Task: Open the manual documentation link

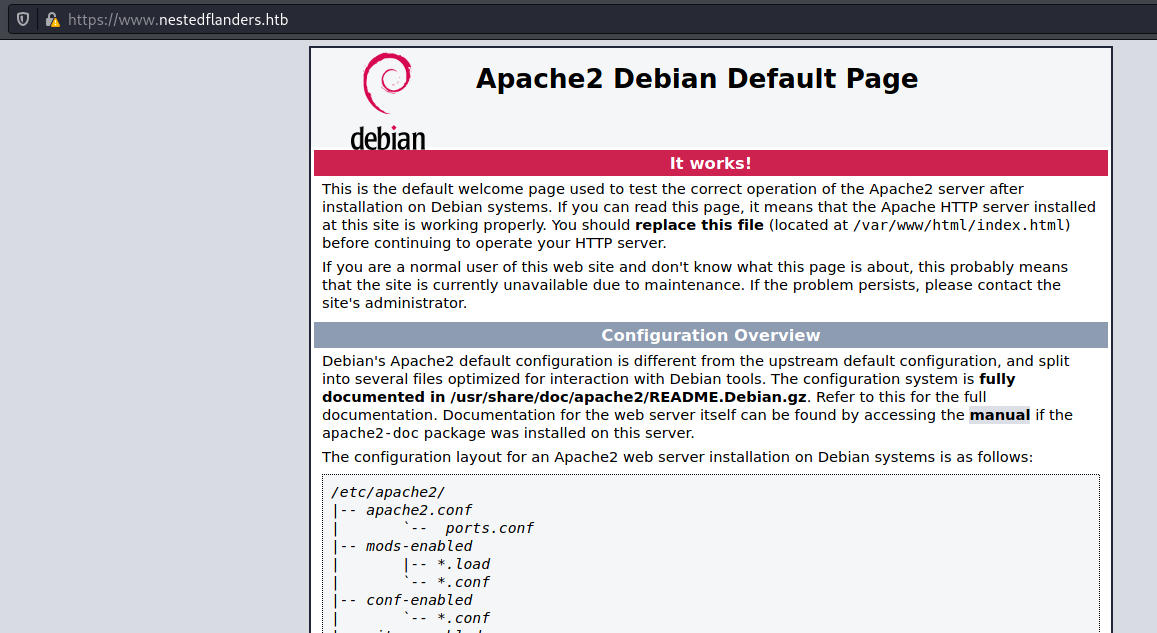Action: (x=999, y=415)
